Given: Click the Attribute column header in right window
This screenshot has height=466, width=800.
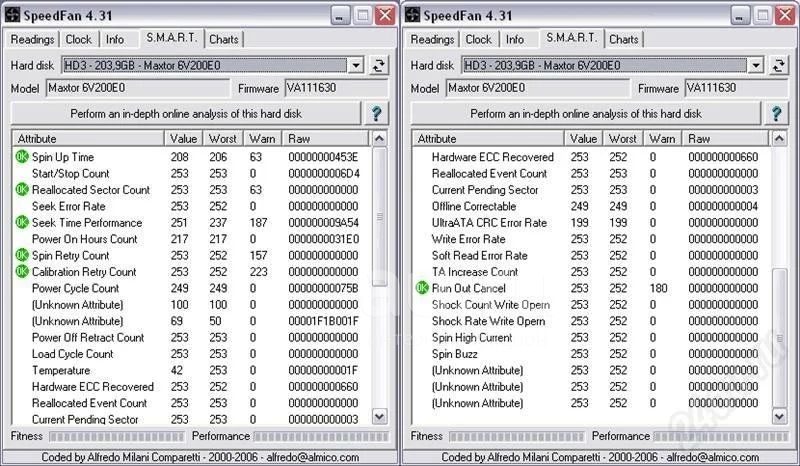Looking at the screenshot, I should point(488,138).
